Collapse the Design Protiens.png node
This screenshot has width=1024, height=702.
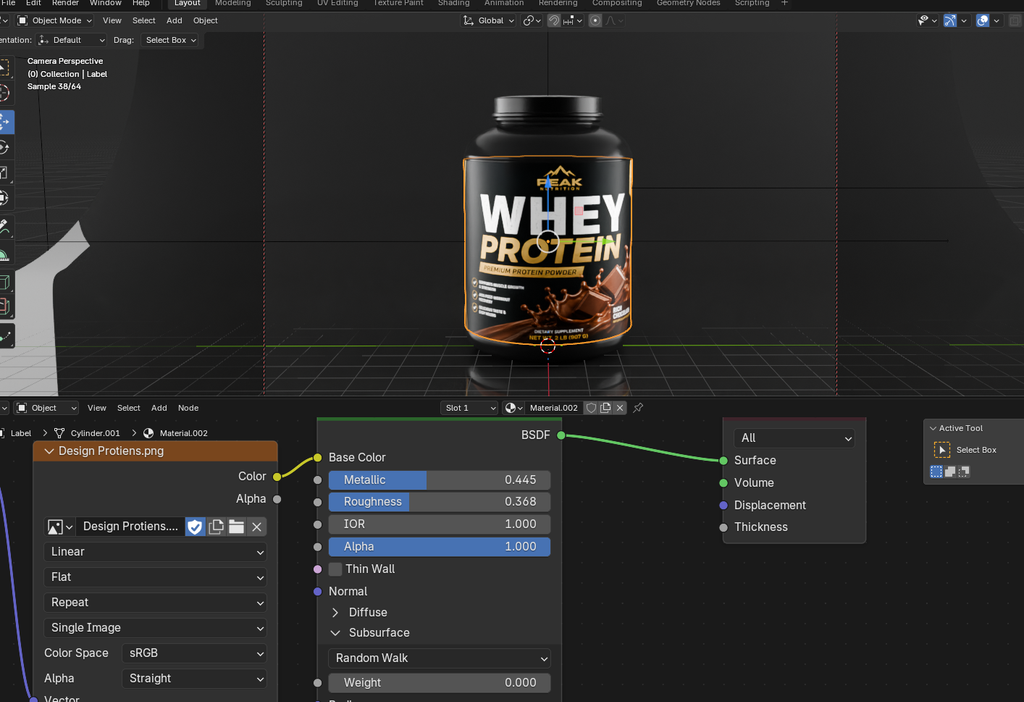pyautogui.click(x=49, y=451)
